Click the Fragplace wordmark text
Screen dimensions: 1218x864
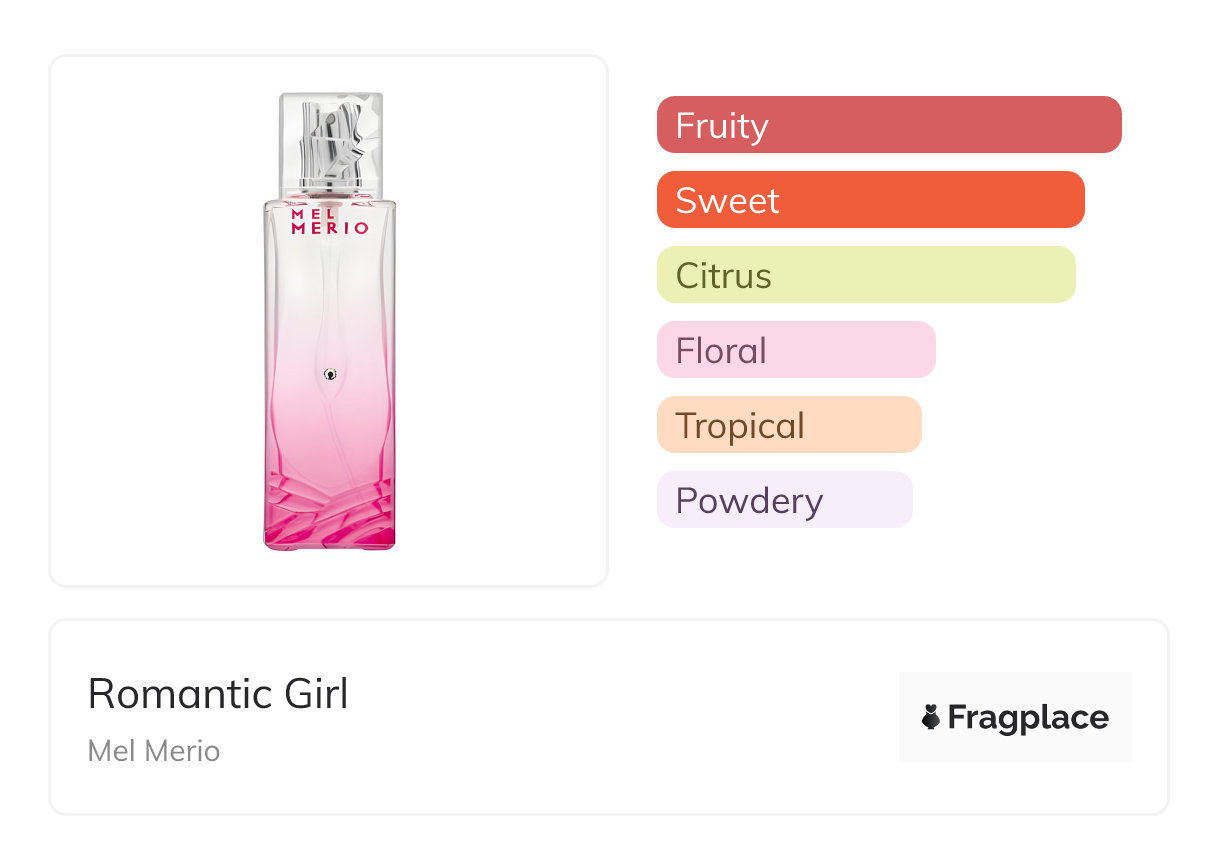click(x=1028, y=717)
